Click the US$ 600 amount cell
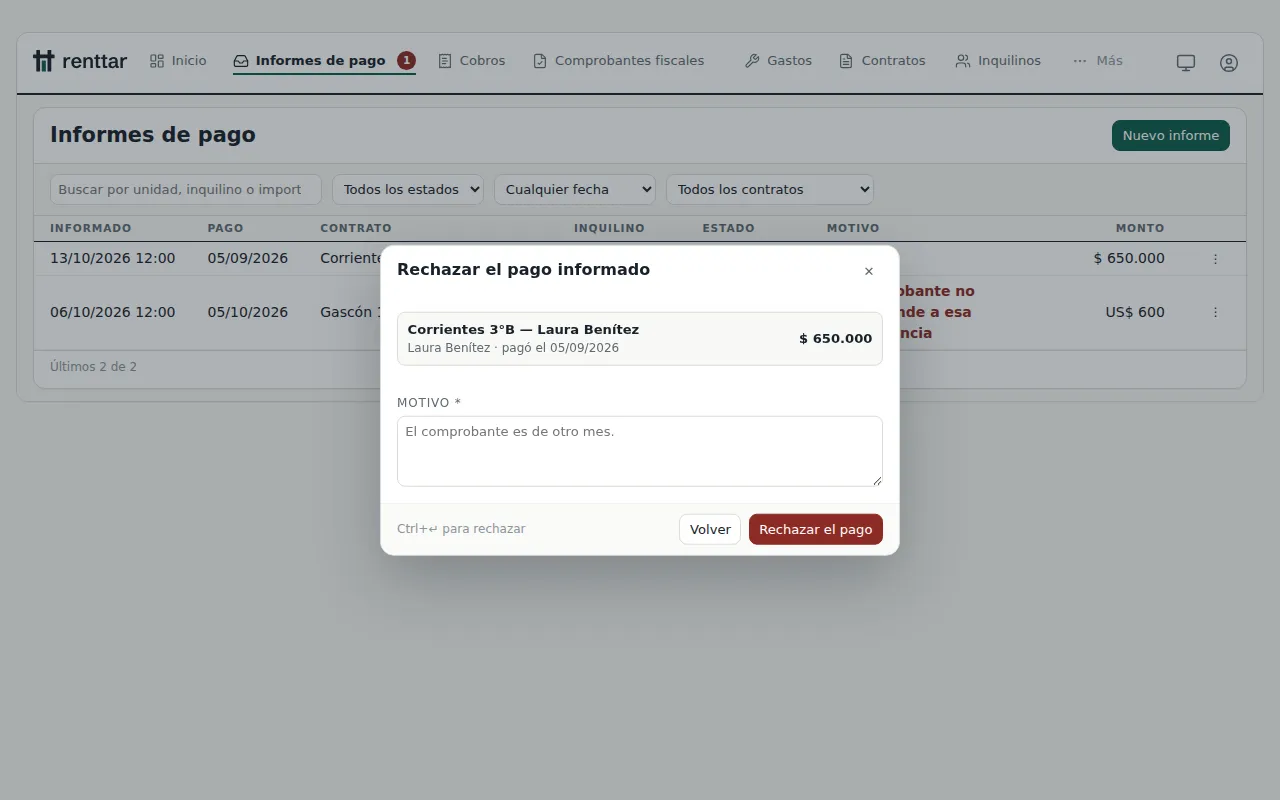This screenshot has width=1280, height=800. [x=1135, y=312]
